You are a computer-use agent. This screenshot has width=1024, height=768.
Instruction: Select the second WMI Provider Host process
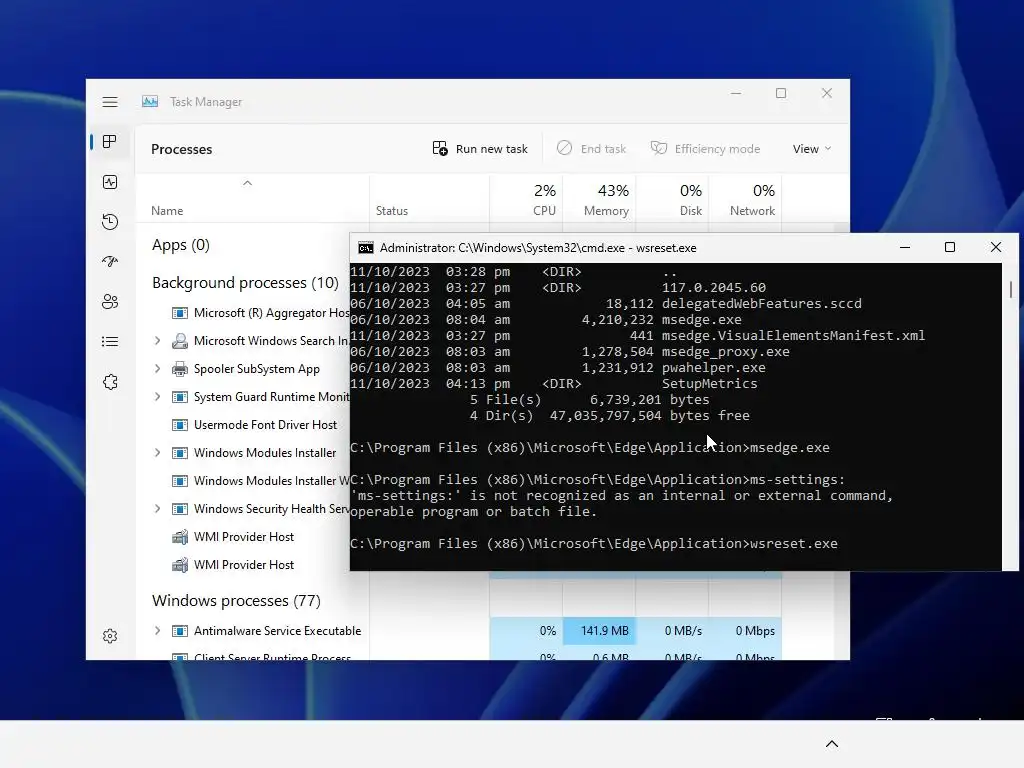click(x=243, y=565)
